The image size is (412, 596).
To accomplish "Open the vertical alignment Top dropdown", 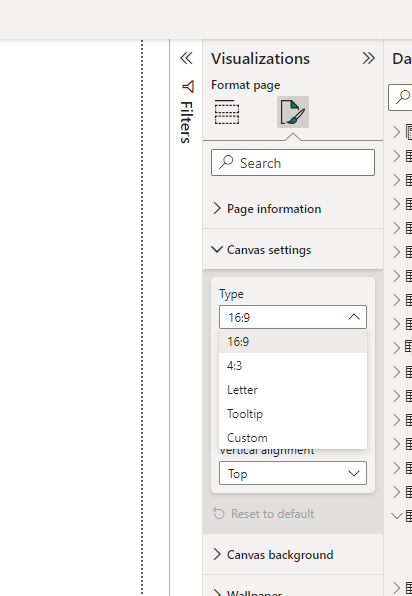I will [293, 473].
